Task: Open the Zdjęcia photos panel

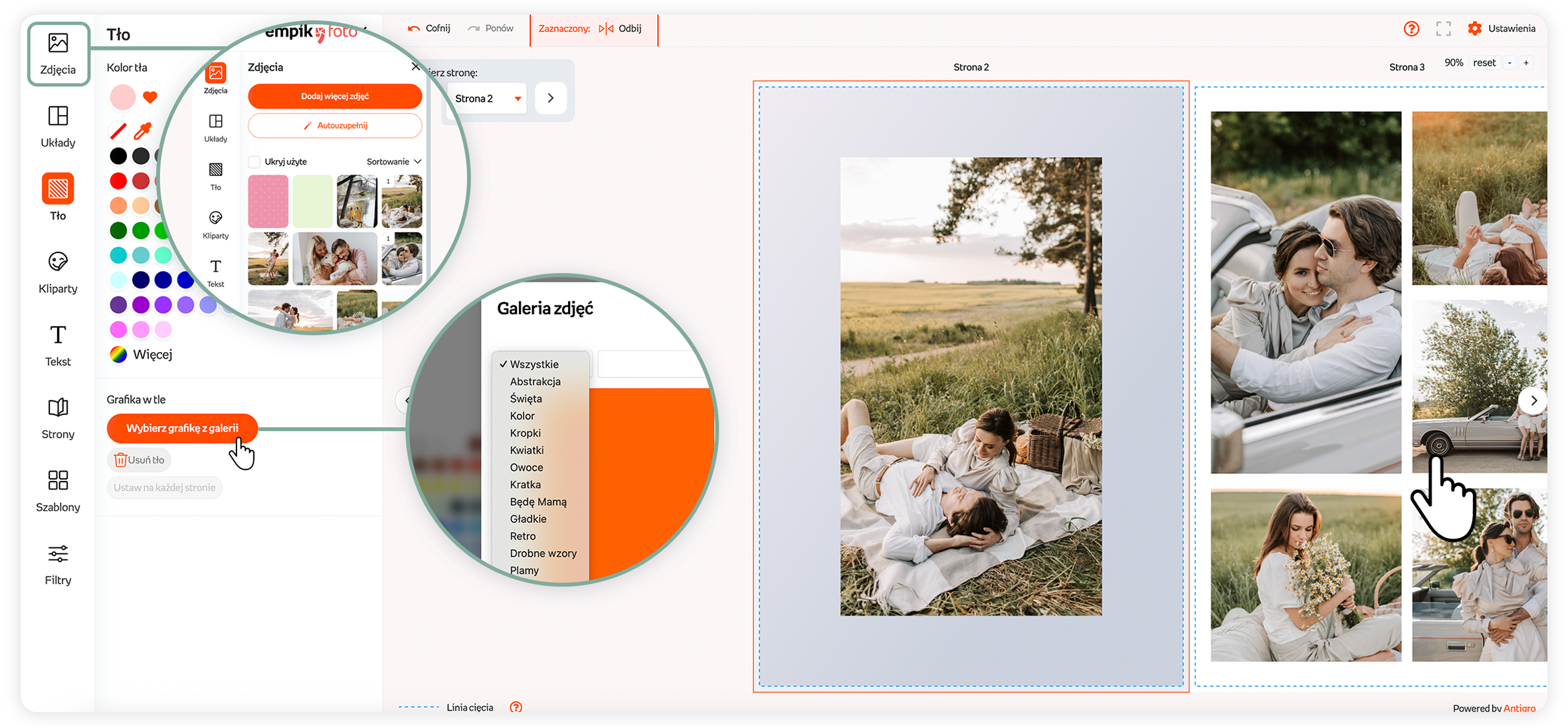Action: [58, 54]
